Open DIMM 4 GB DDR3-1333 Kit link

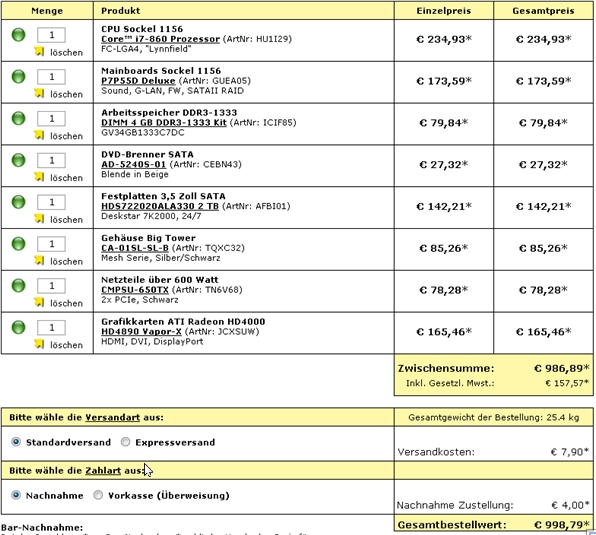(x=164, y=123)
